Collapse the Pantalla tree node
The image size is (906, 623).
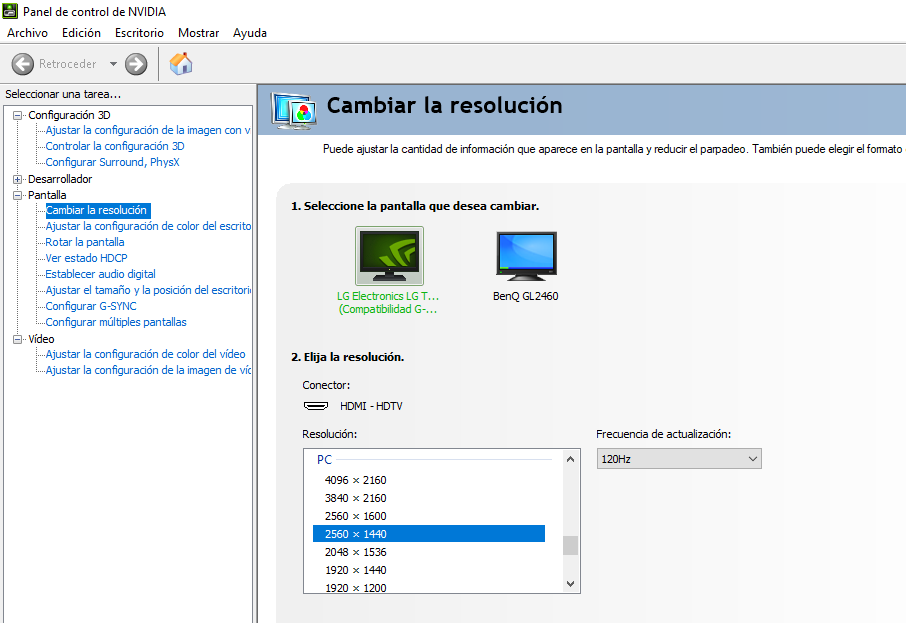17,195
